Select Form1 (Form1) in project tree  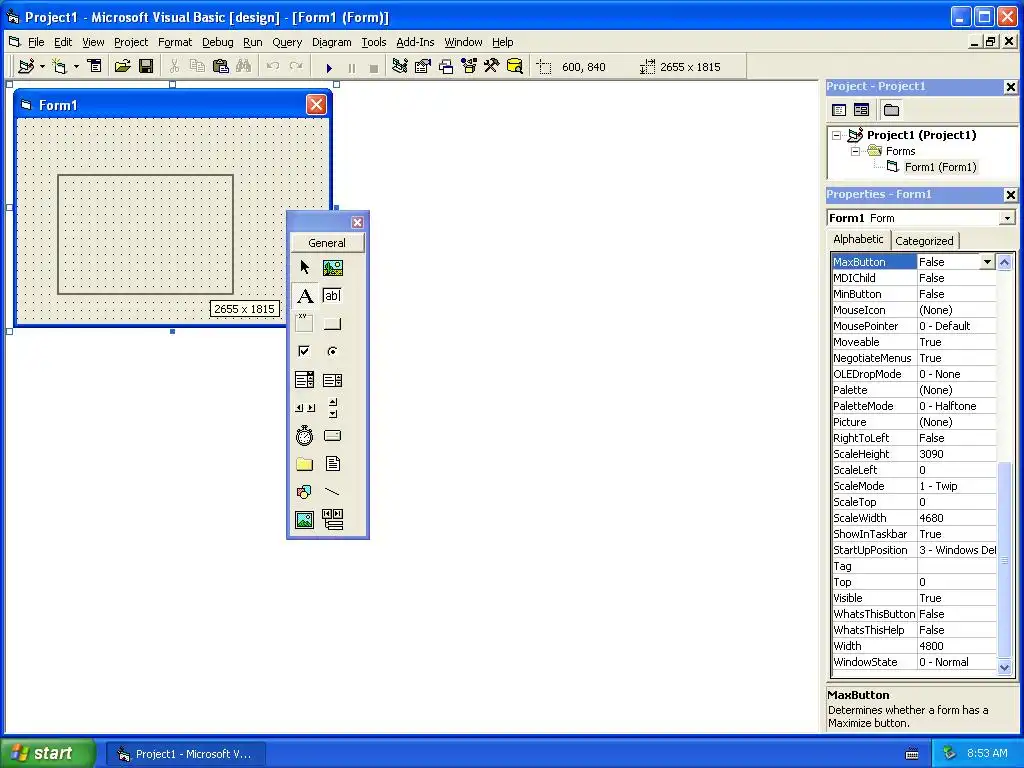coord(940,167)
